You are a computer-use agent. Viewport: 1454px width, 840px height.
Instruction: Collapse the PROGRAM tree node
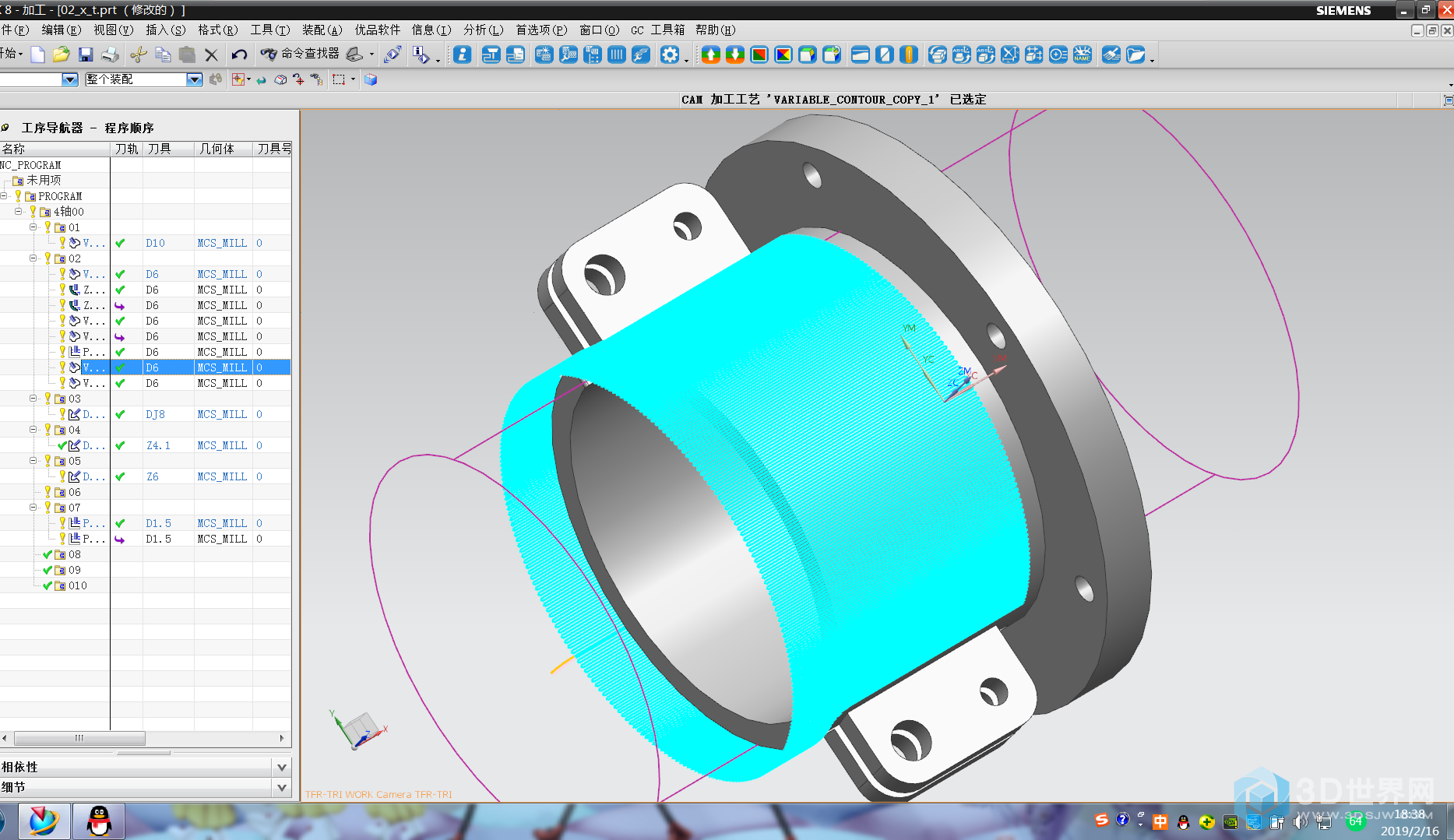(5, 196)
